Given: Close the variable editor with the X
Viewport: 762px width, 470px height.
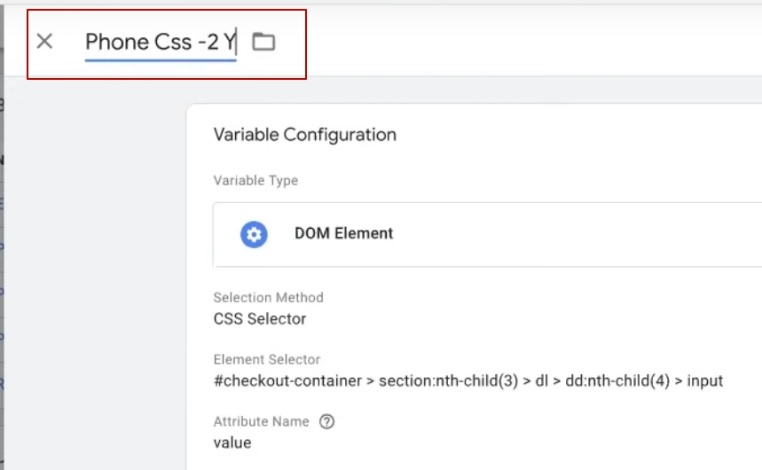Looking at the screenshot, I should point(44,42).
